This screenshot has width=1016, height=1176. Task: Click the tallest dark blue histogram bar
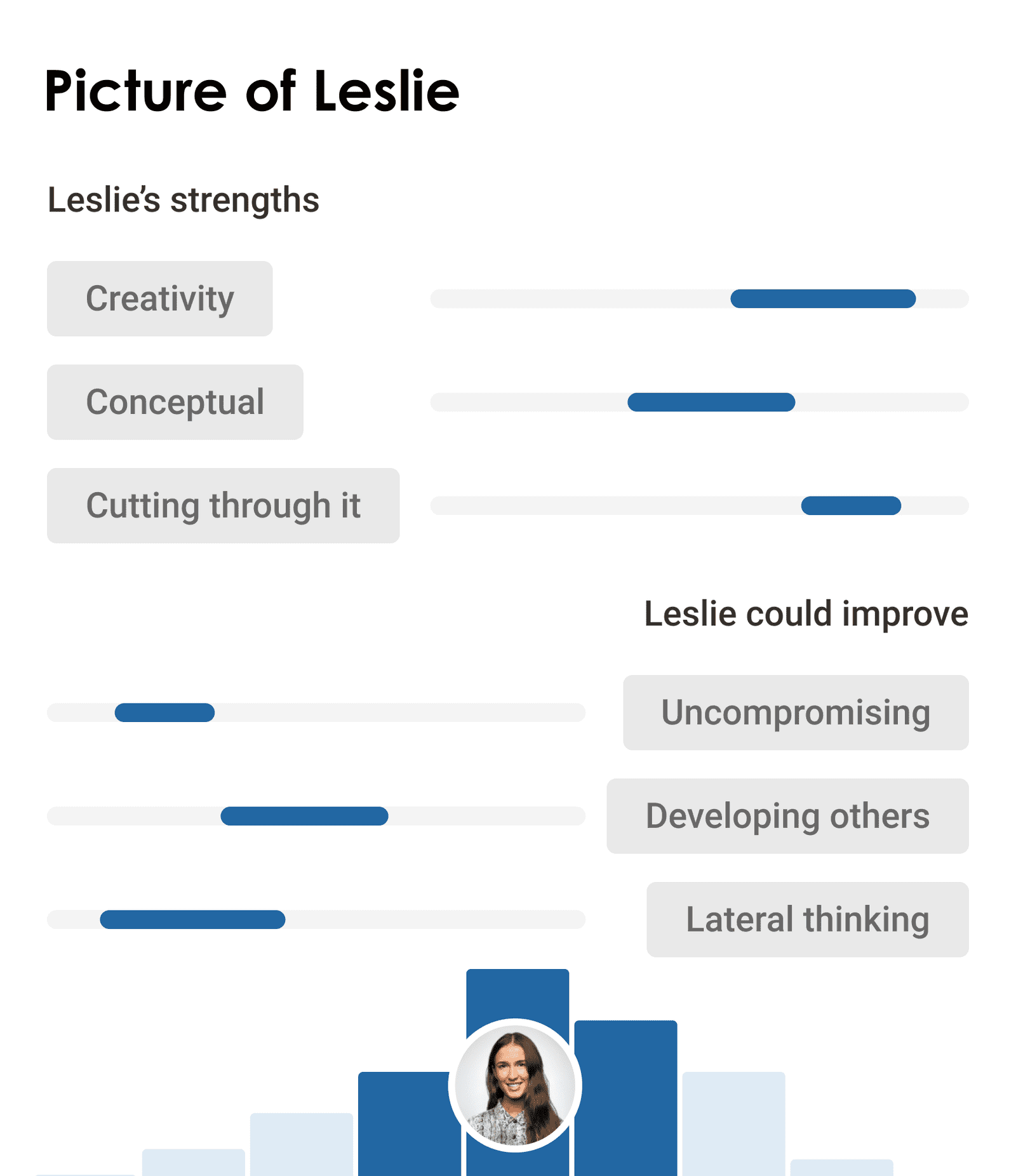[518, 994]
